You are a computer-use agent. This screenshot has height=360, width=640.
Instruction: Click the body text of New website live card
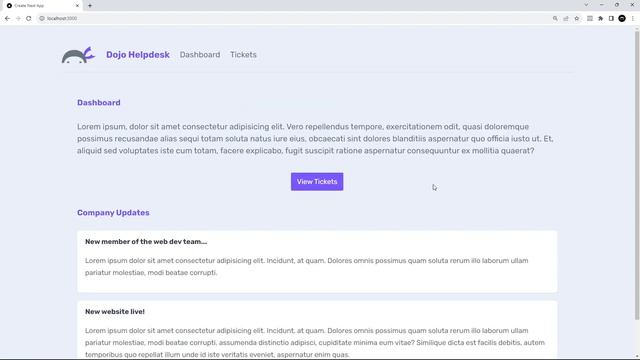tap(315, 342)
